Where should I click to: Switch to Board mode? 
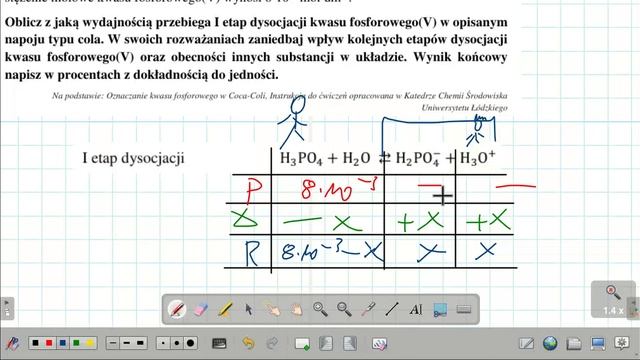click(526, 343)
